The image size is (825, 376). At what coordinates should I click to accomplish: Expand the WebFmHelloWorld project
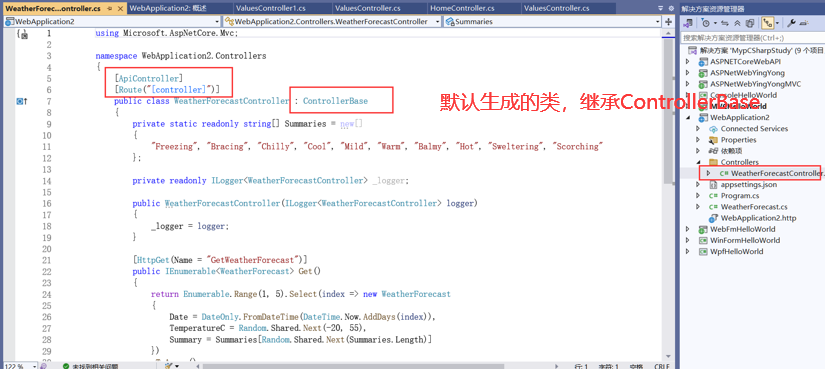(687, 229)
